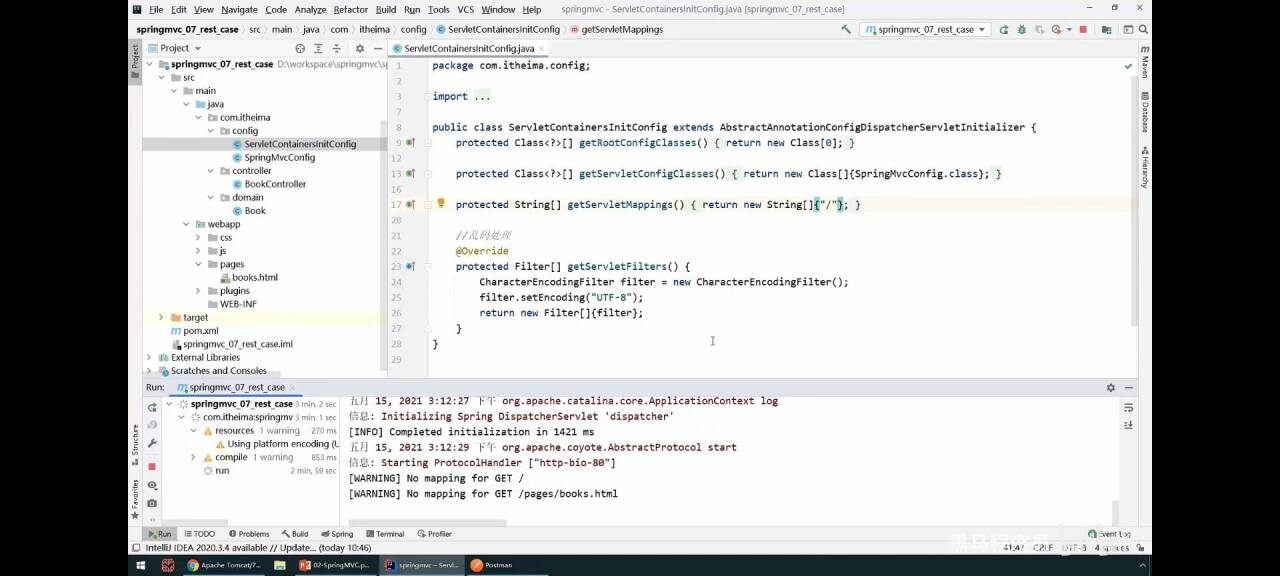Screen dimensions: 1280x576
Task: Hide the Project panel with the minus icon
Action: click(376, 48)
